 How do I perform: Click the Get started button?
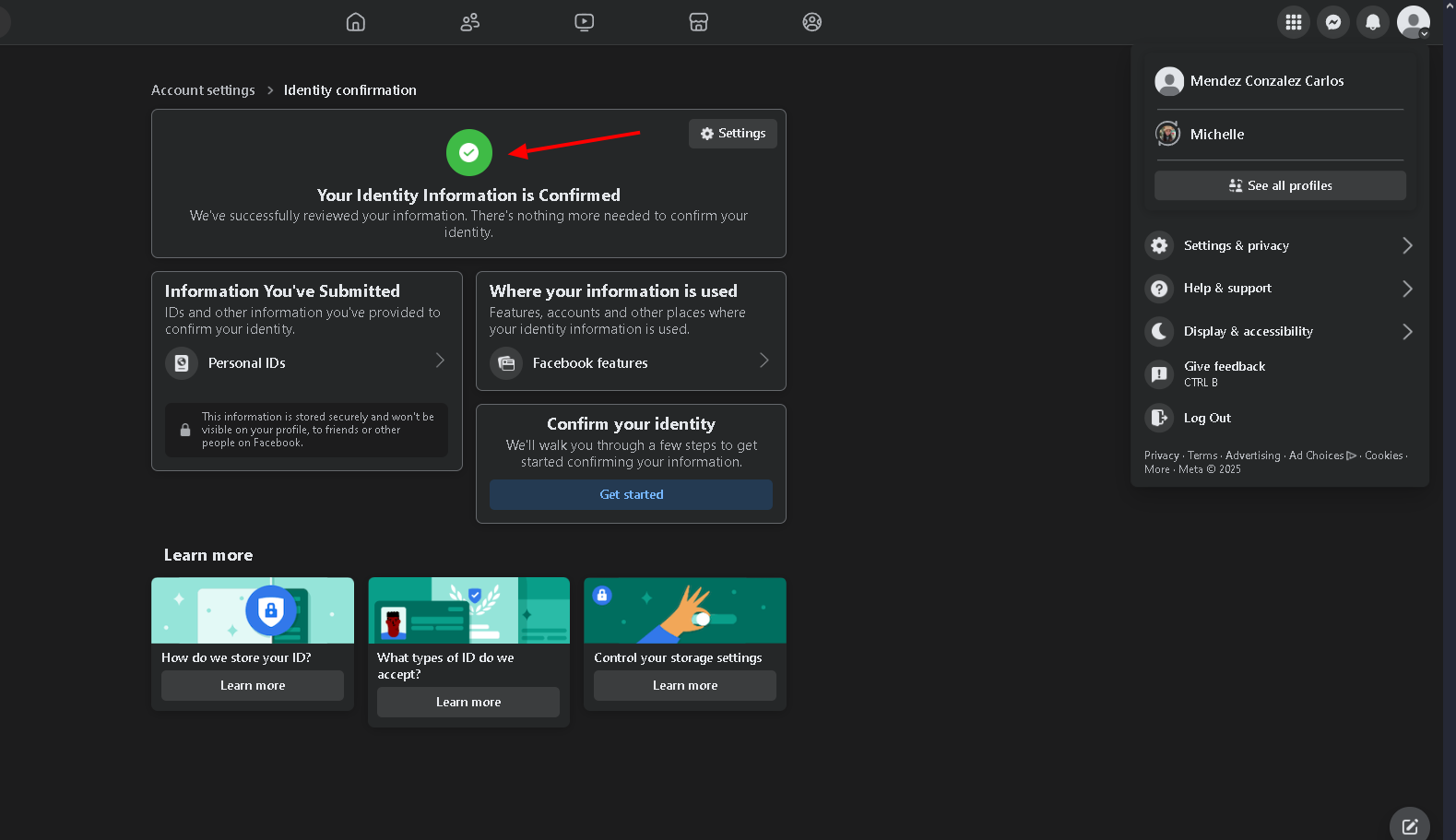point(631,495)
